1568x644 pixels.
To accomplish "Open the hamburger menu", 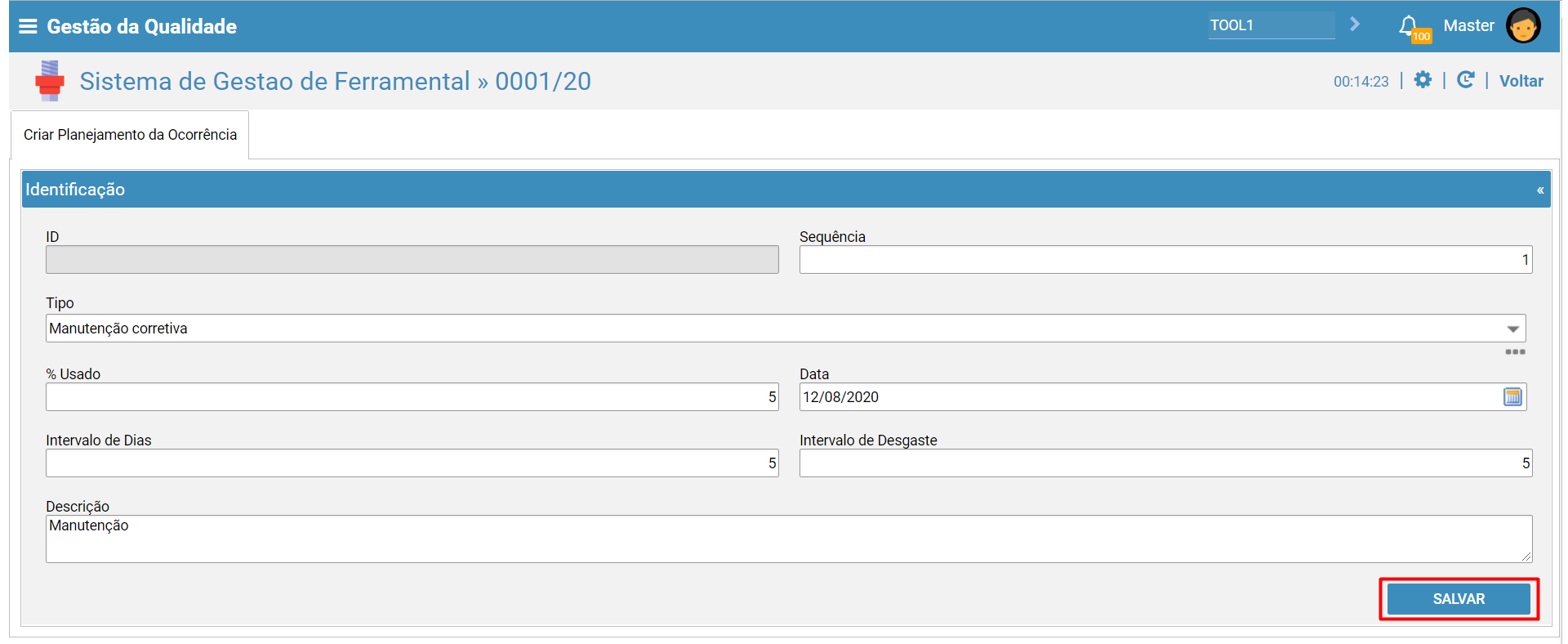I will point(28,26).
